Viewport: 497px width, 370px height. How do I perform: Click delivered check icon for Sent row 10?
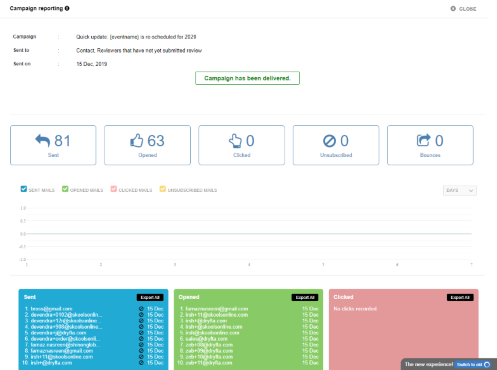(141, 363)
